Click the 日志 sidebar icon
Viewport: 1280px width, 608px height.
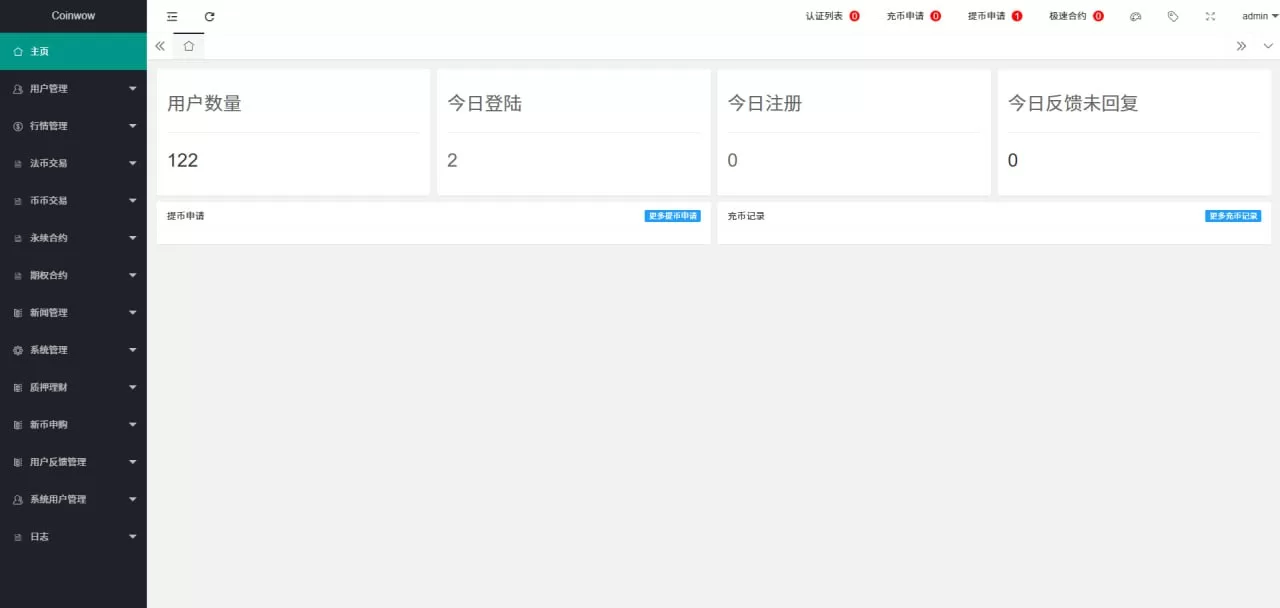[18, 536]
